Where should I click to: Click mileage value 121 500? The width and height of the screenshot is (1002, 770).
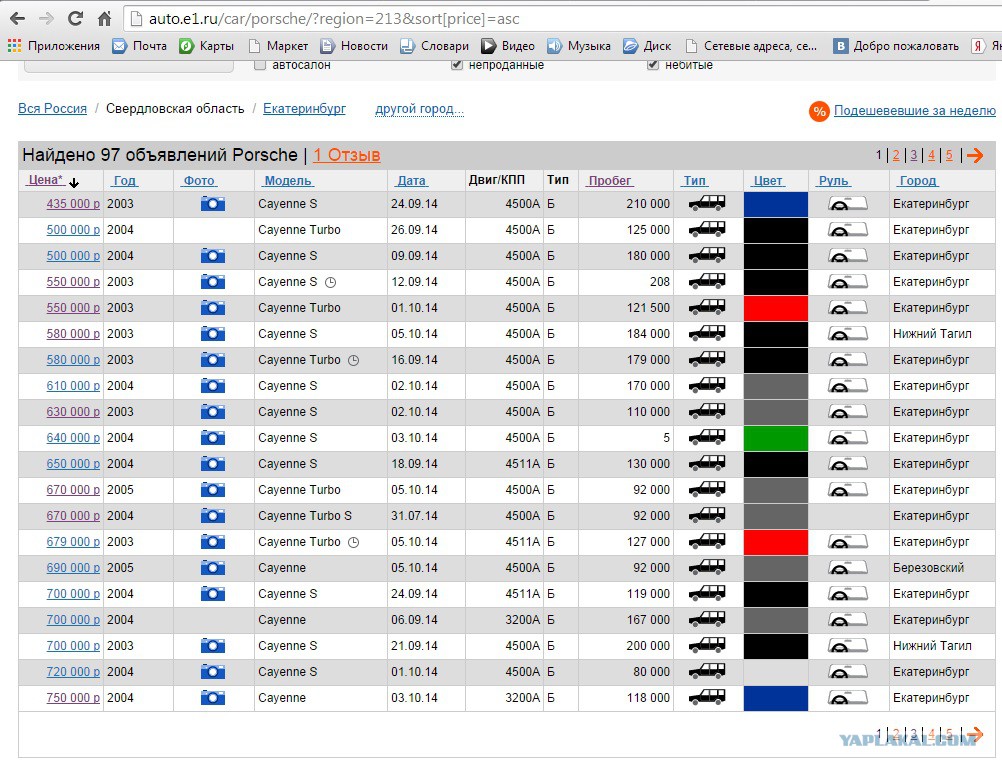coord(648,307)
